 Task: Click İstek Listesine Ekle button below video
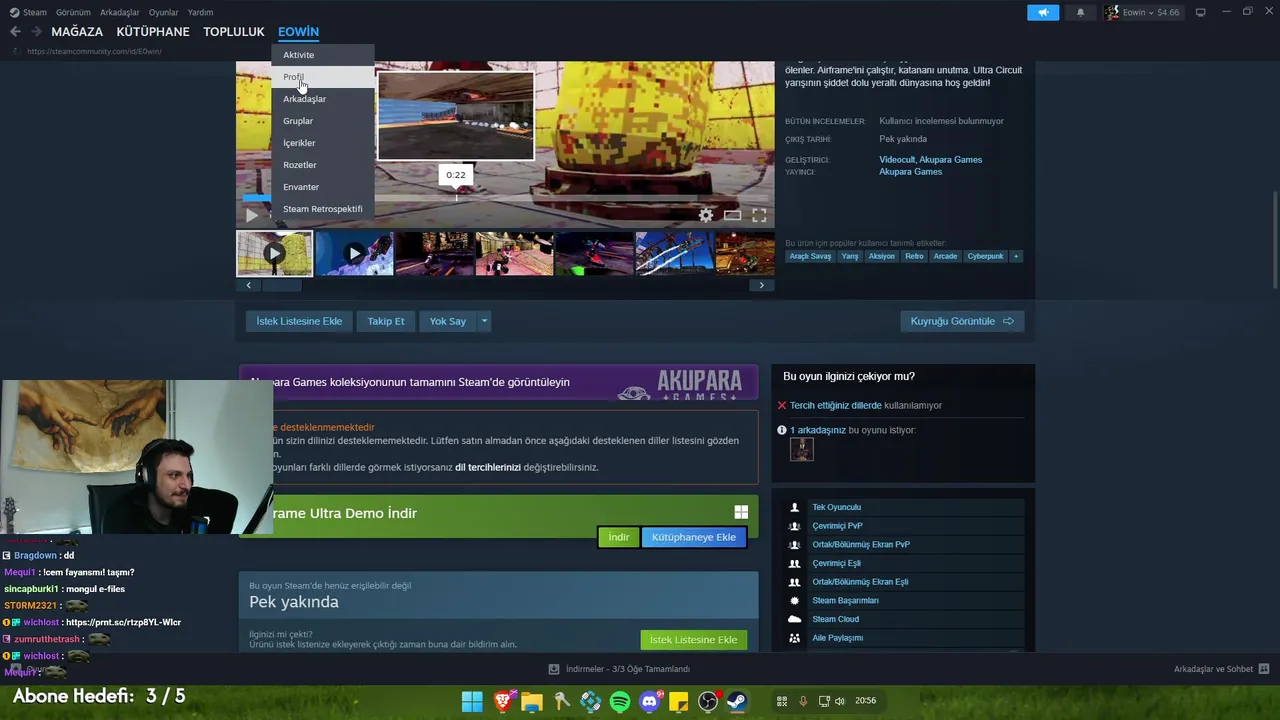point(299,321)
